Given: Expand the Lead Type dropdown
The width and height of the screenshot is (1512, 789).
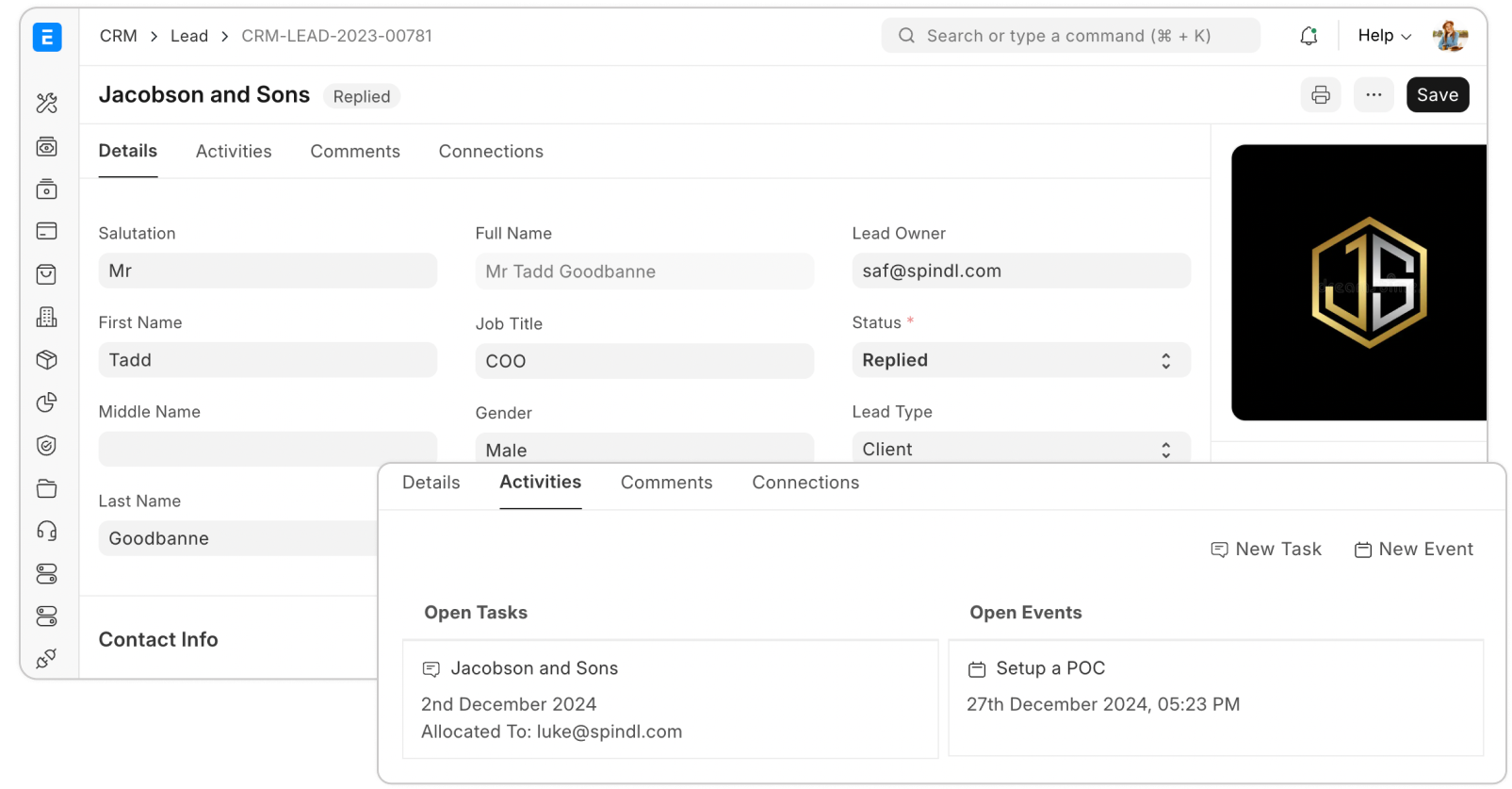Looking at the screenshot, I should point(1020,449).
